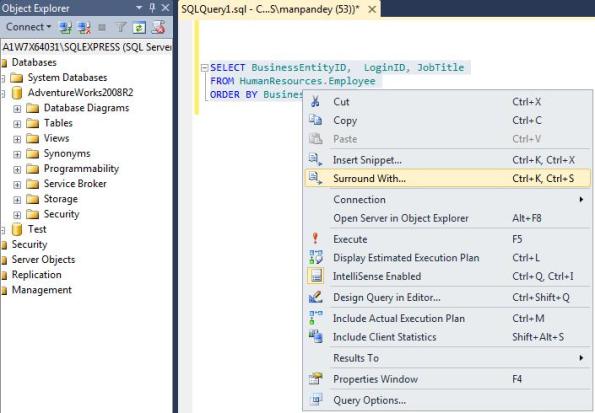Expand the Storage node
595x413 pixels.
tap(17, 200)
